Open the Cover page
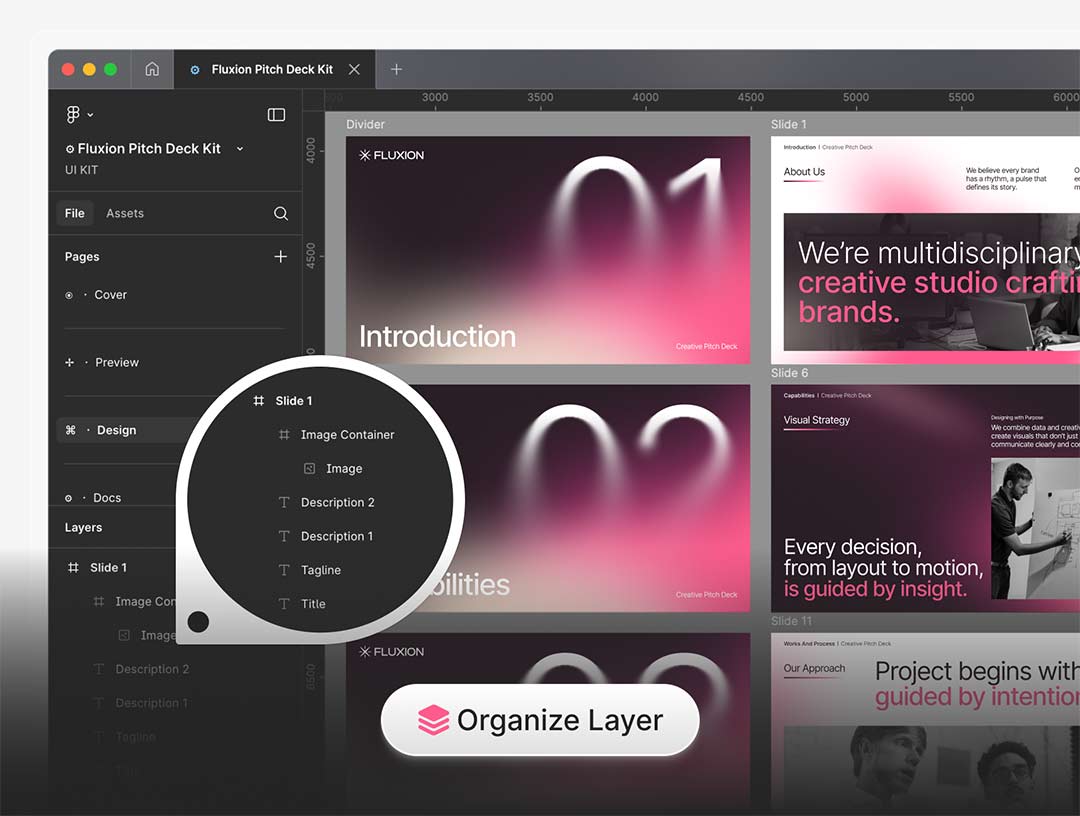The height and width of the screenshot is (816, 1080). pos(110,295)
